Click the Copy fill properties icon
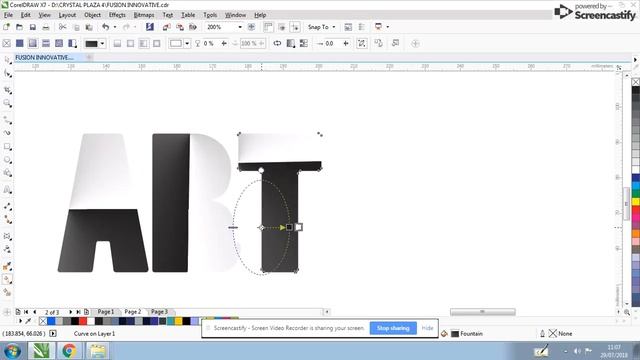The height and width of the screenshot is (360, 640). click(x=378, y=43)
